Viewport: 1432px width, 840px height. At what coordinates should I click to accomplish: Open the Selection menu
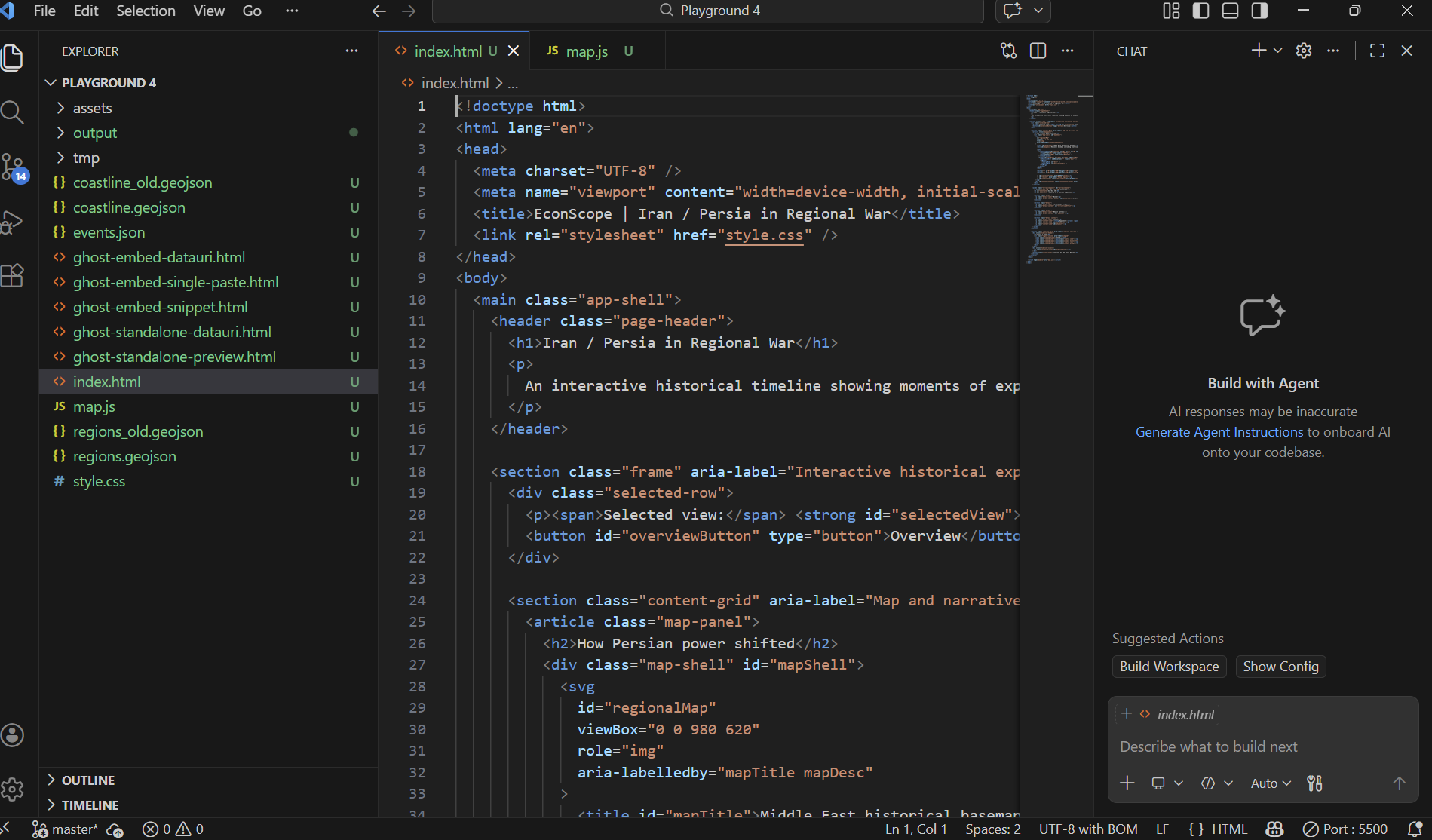coord(146,11)
